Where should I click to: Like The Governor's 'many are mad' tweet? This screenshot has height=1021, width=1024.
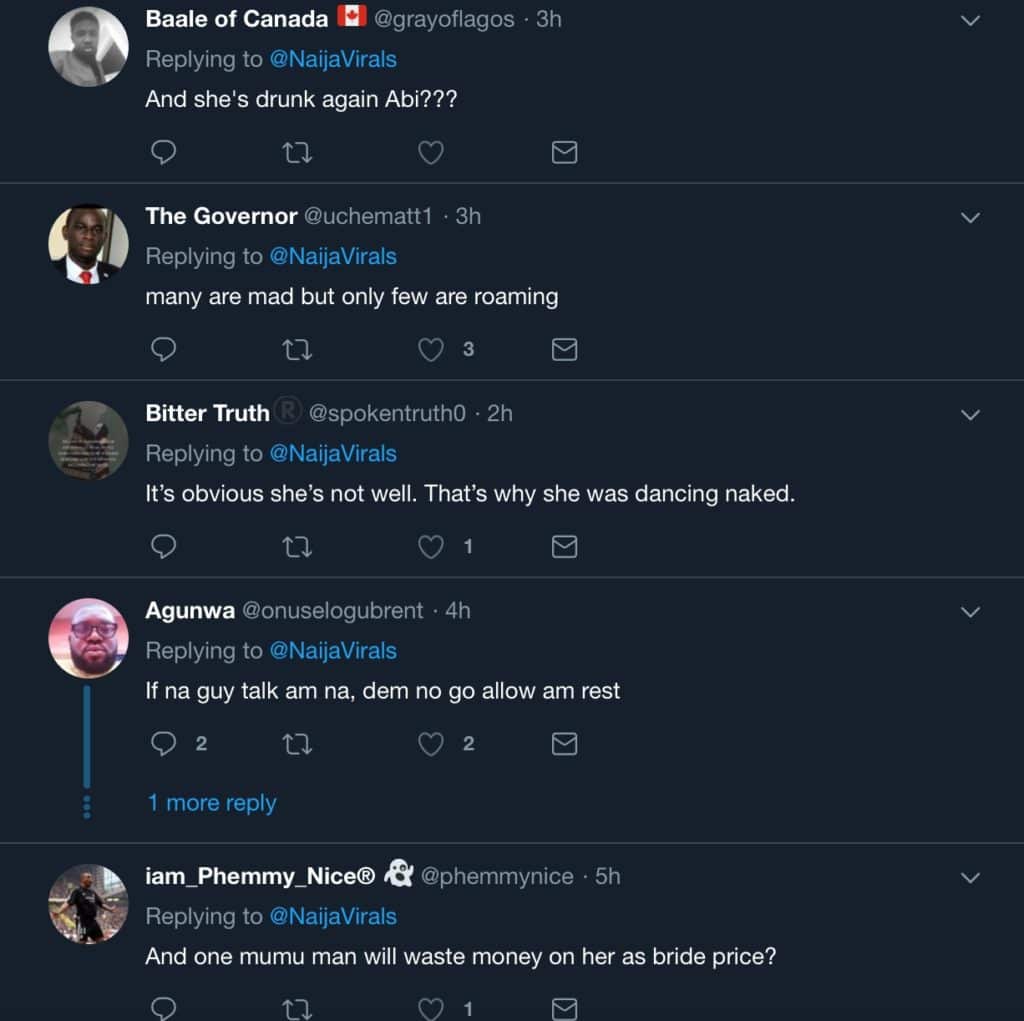(431, 349)
